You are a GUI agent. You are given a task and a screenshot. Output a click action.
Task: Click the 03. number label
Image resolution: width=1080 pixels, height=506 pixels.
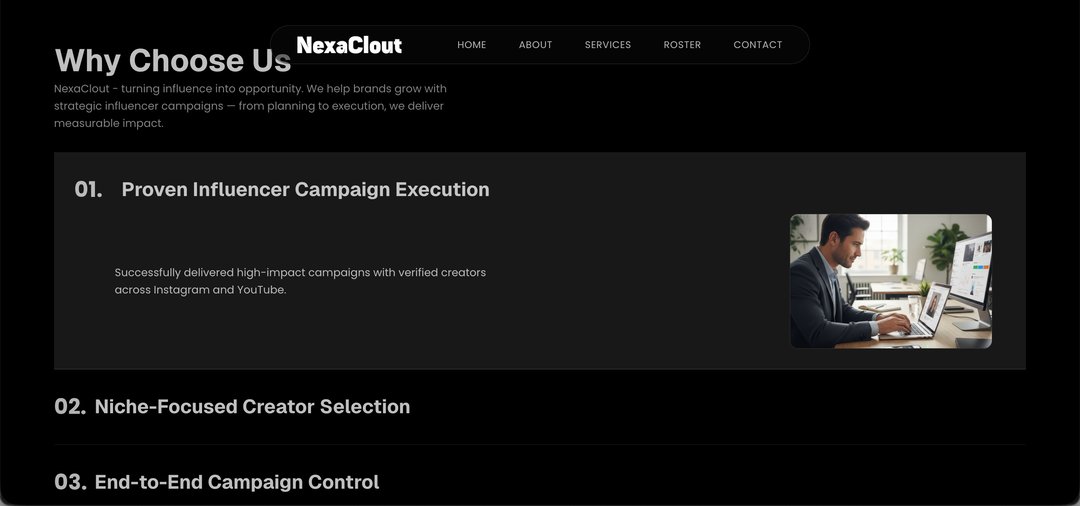[x=70, y=482]
